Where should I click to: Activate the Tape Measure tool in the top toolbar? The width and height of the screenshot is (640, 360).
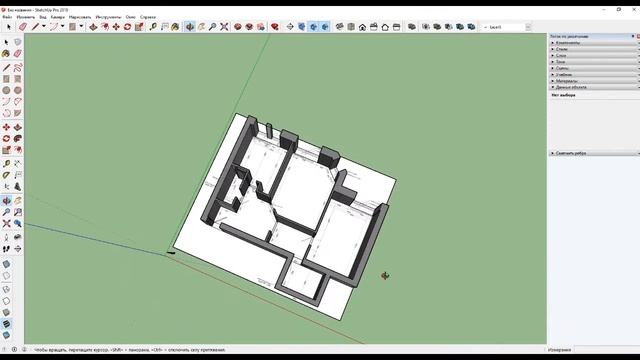153,27
